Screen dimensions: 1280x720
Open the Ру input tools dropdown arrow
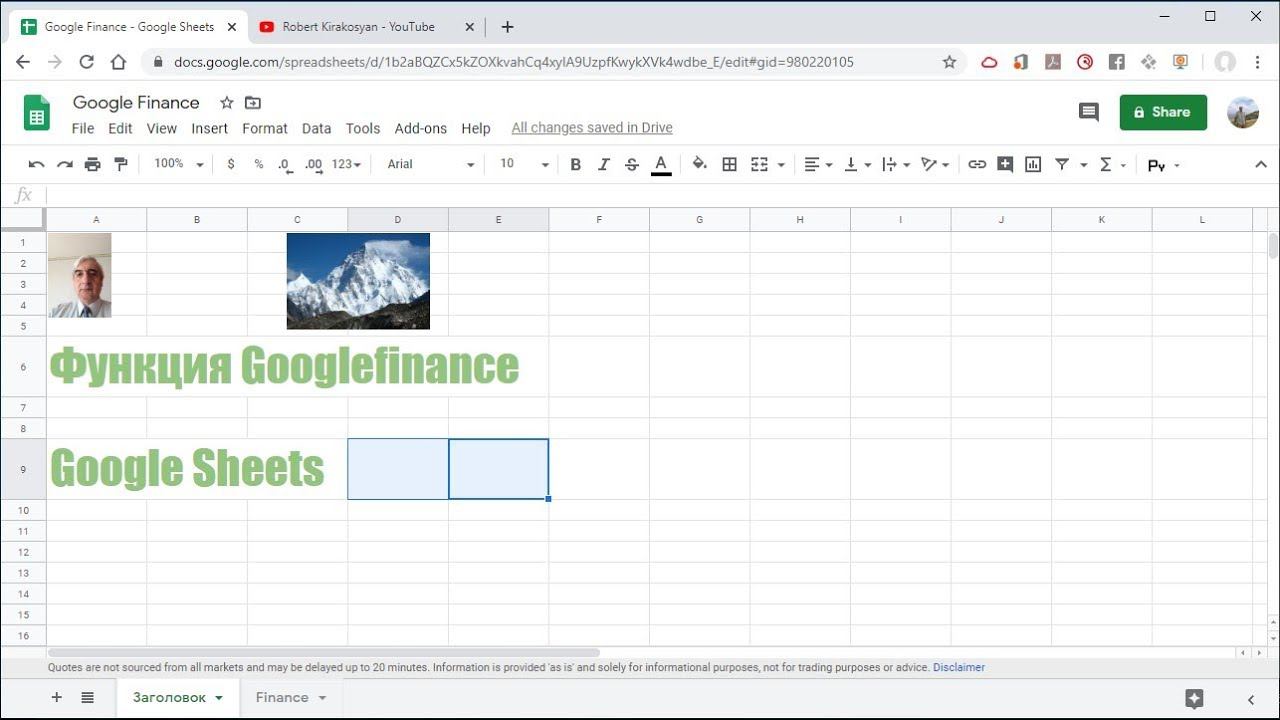pyautogui.click(x=1177, y=165)
